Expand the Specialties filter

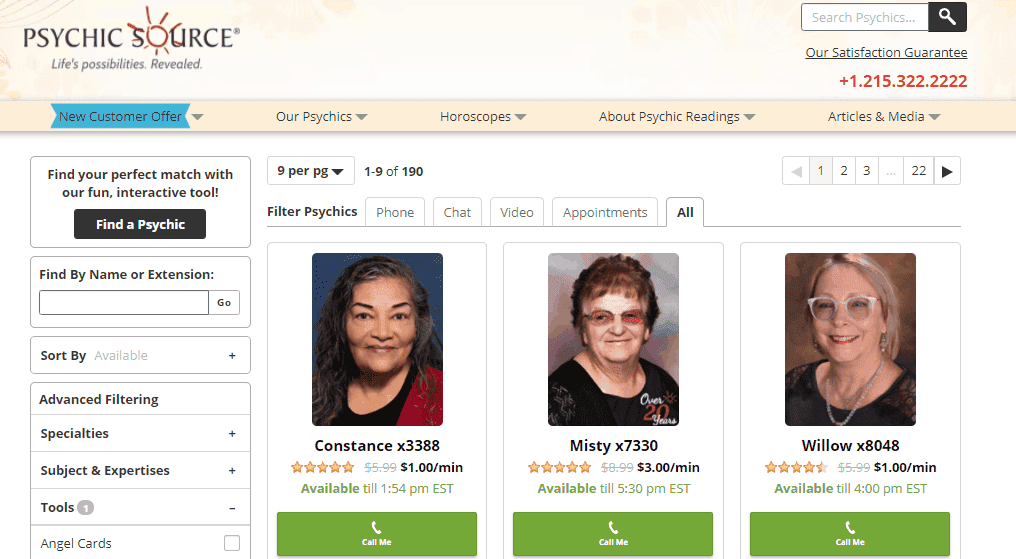coord(232,433)
